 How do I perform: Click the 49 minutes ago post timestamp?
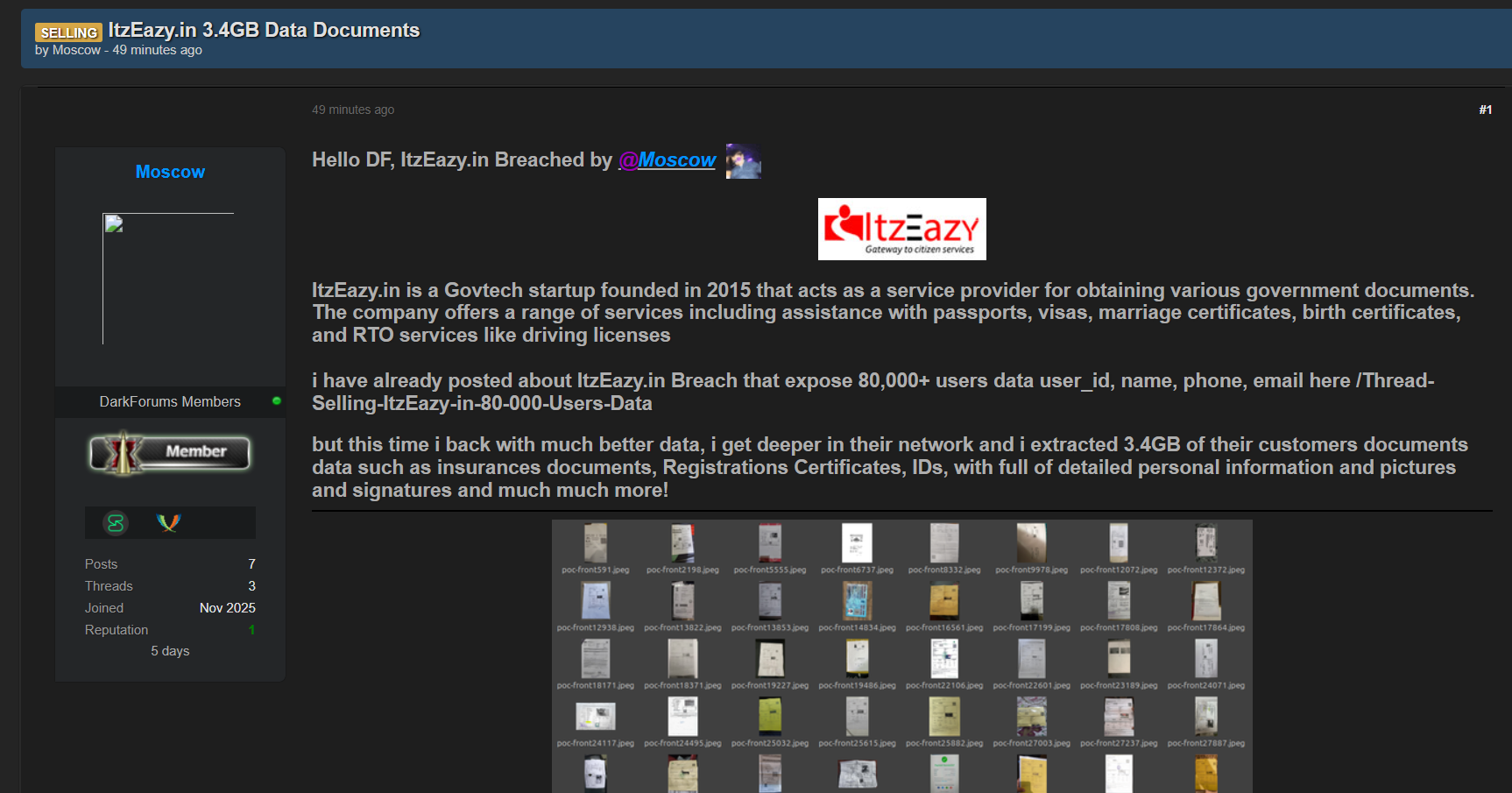tap(353, 110)
